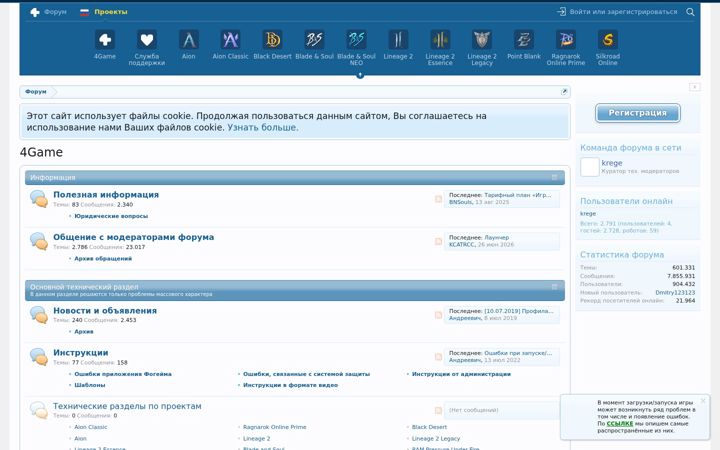
Task: Open krege profile in Команда форума
Action: pos(612,163)
